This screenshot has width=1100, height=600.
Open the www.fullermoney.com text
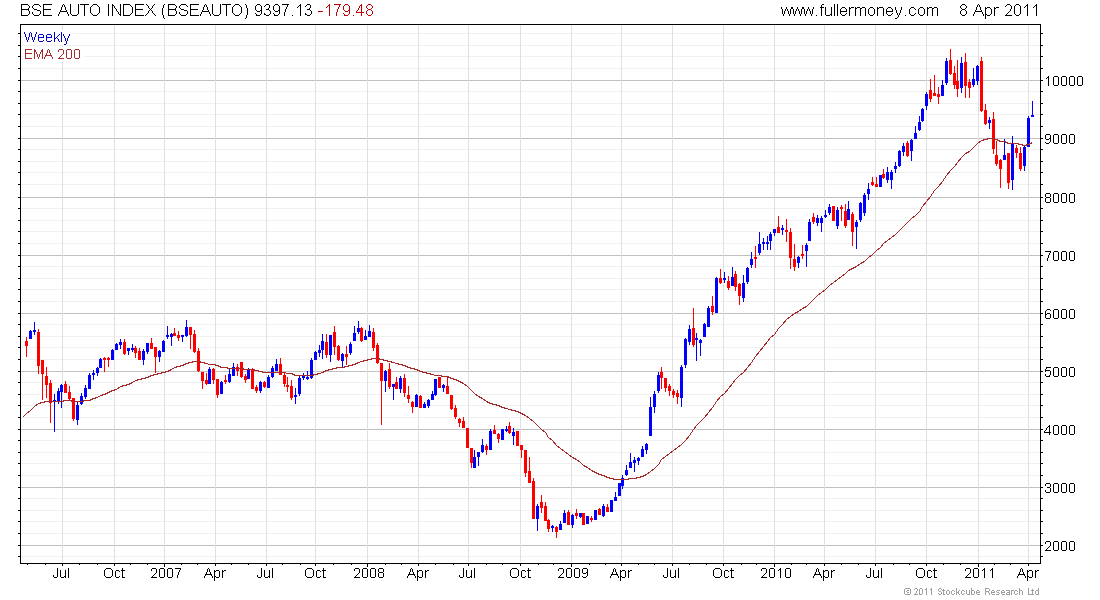[859, 11]
